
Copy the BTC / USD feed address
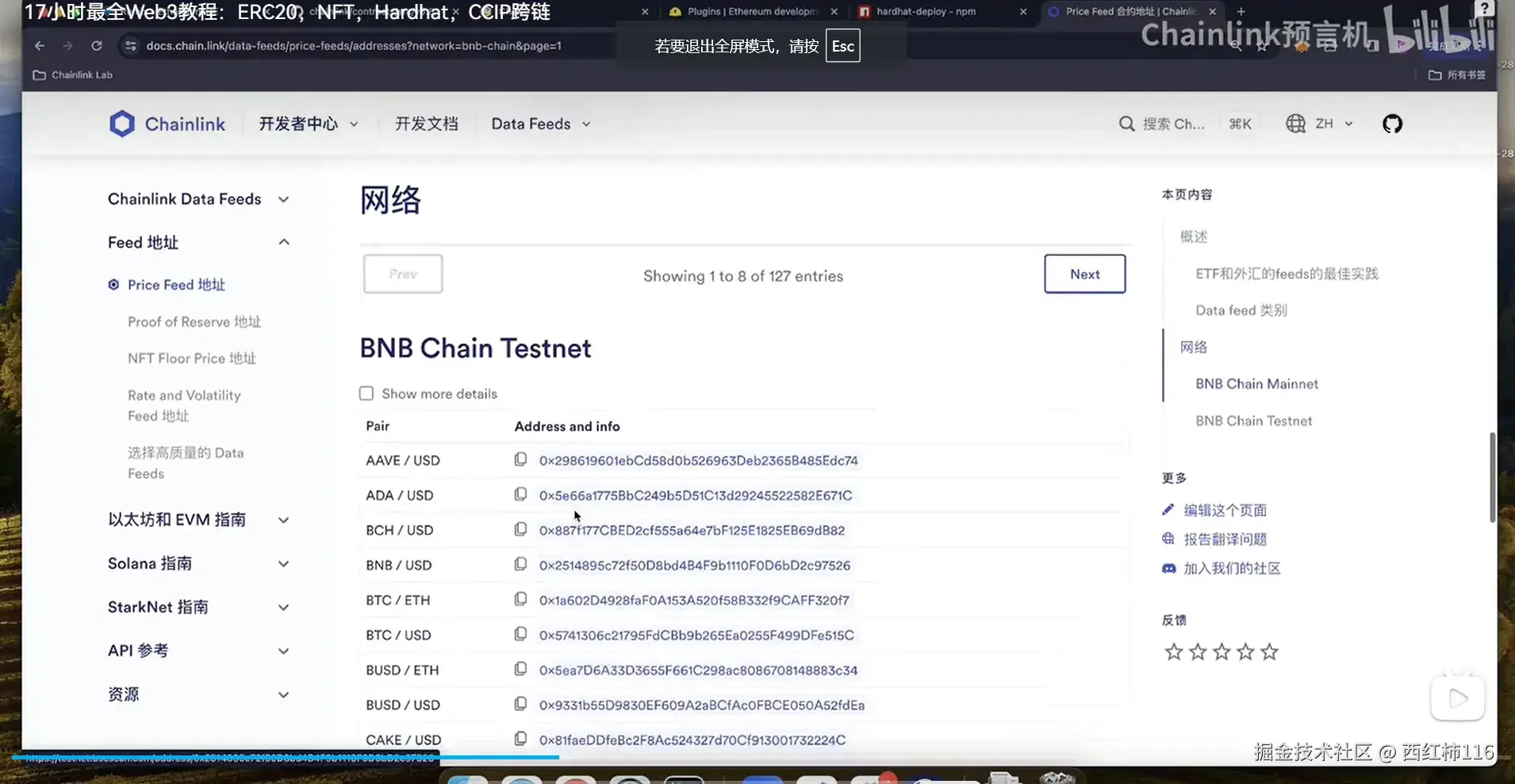pyautogui.click(x=520, y=634)
